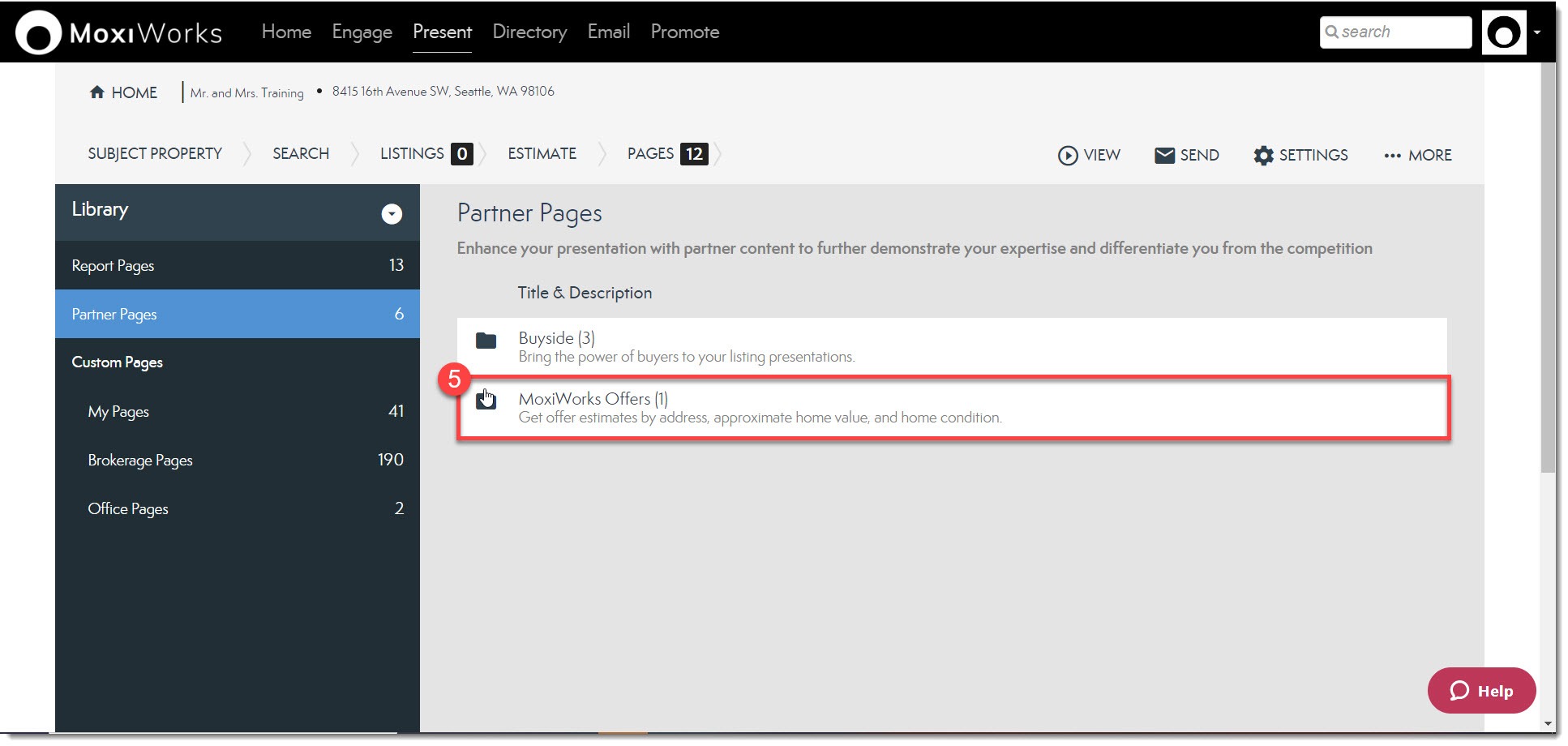The height and width of the screenshot is (746, 1568).
Task: Switch to the Engage menu
Action: coord(362,32)
